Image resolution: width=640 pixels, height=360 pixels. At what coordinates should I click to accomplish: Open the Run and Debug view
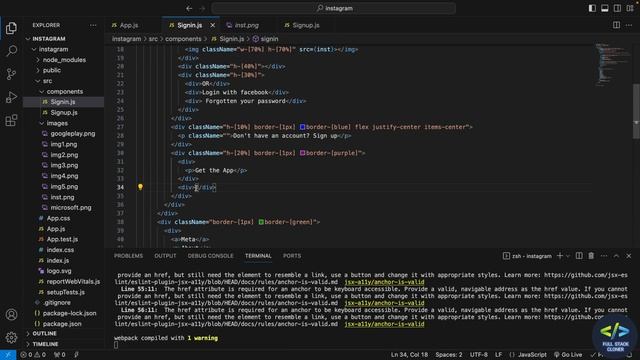(x=11, y=97)
